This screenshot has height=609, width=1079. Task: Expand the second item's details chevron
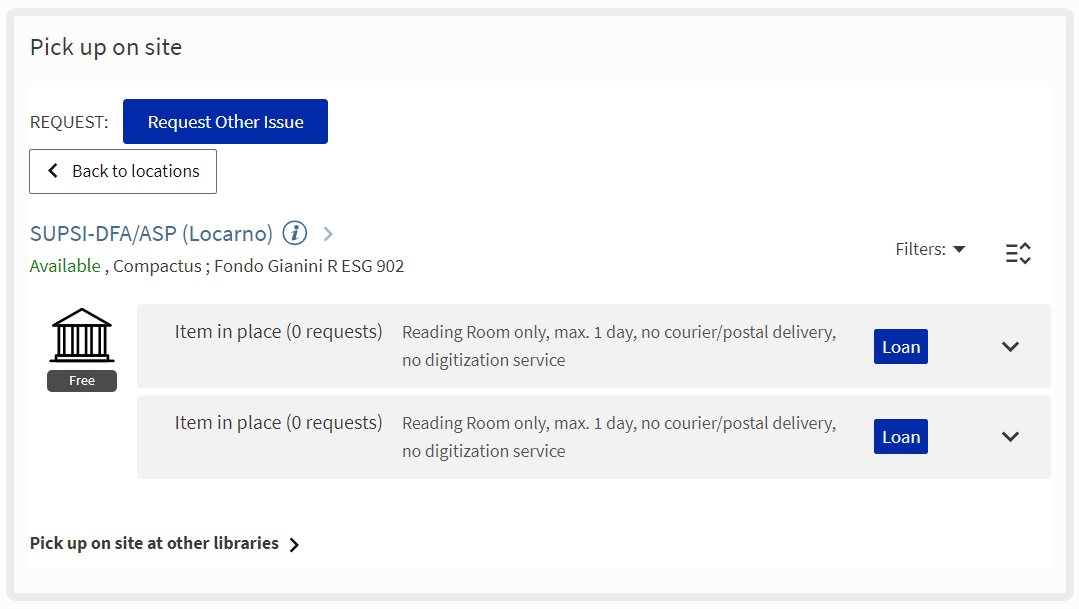point(1010,436)
